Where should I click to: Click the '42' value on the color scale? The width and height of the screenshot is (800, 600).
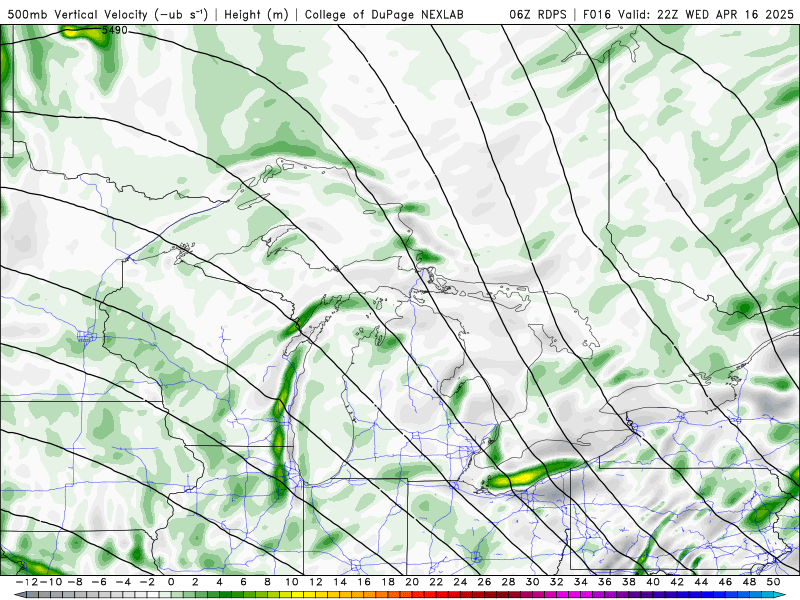tap(678, 582)
